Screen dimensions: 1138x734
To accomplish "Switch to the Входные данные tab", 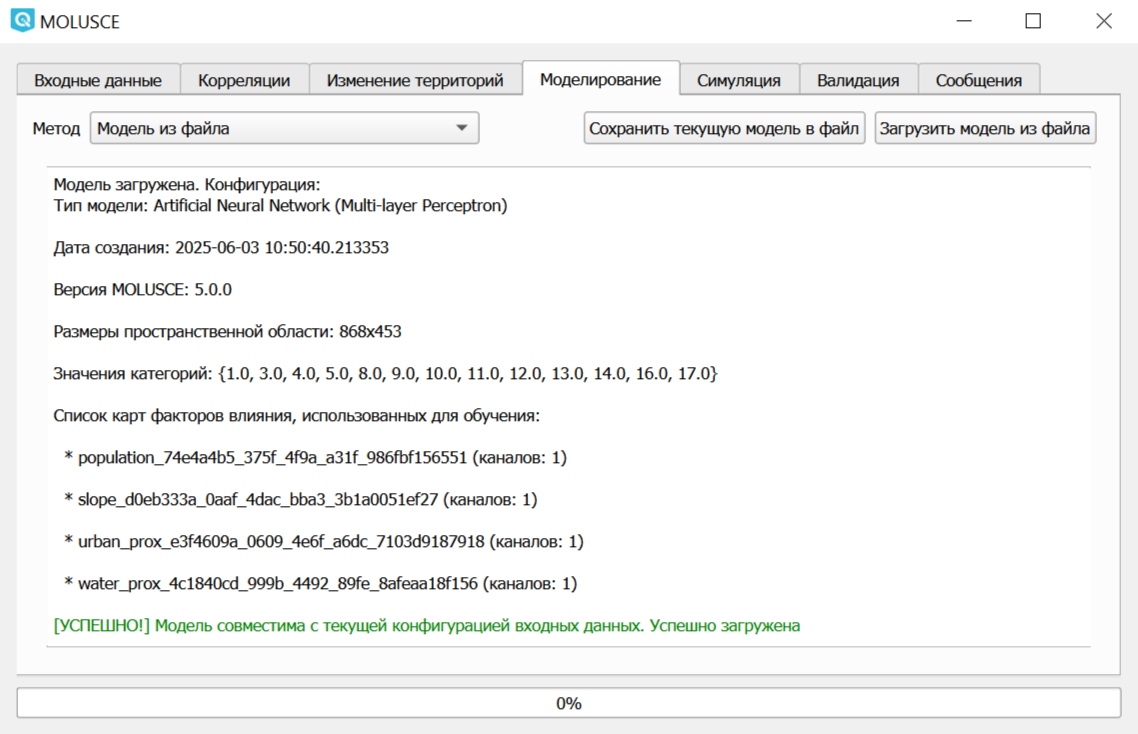I will tap(98, 80).
